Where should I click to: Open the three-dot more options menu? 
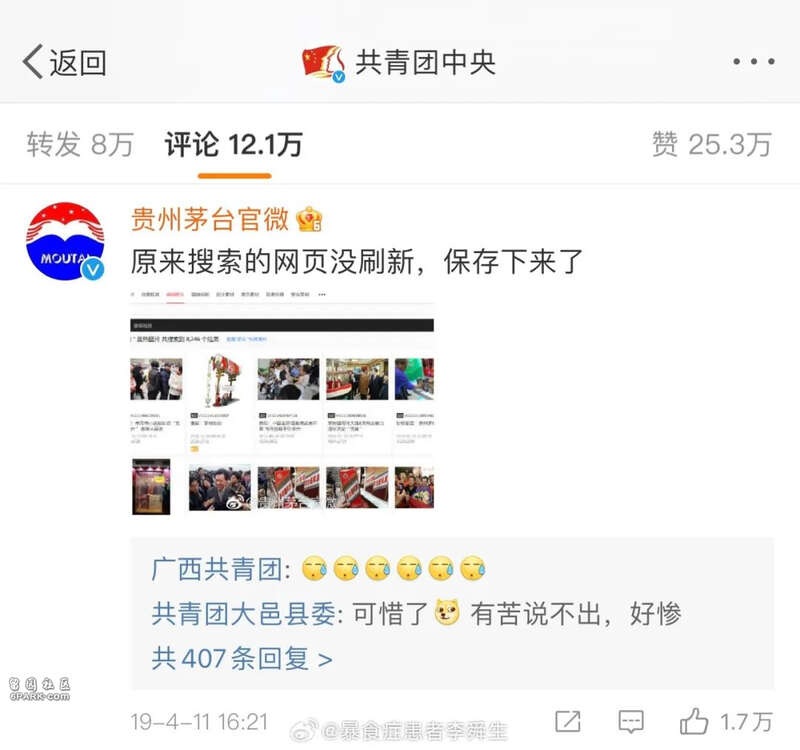coord(754,62)
